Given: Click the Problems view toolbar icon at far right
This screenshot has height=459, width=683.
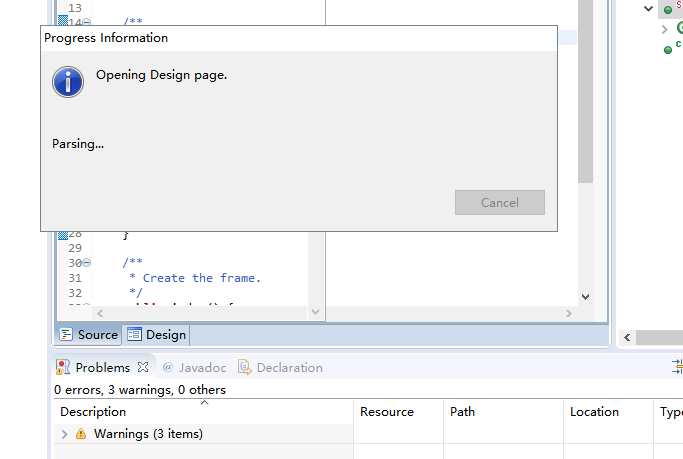Looking at the screenshot, I should click(x=677, y=367).
